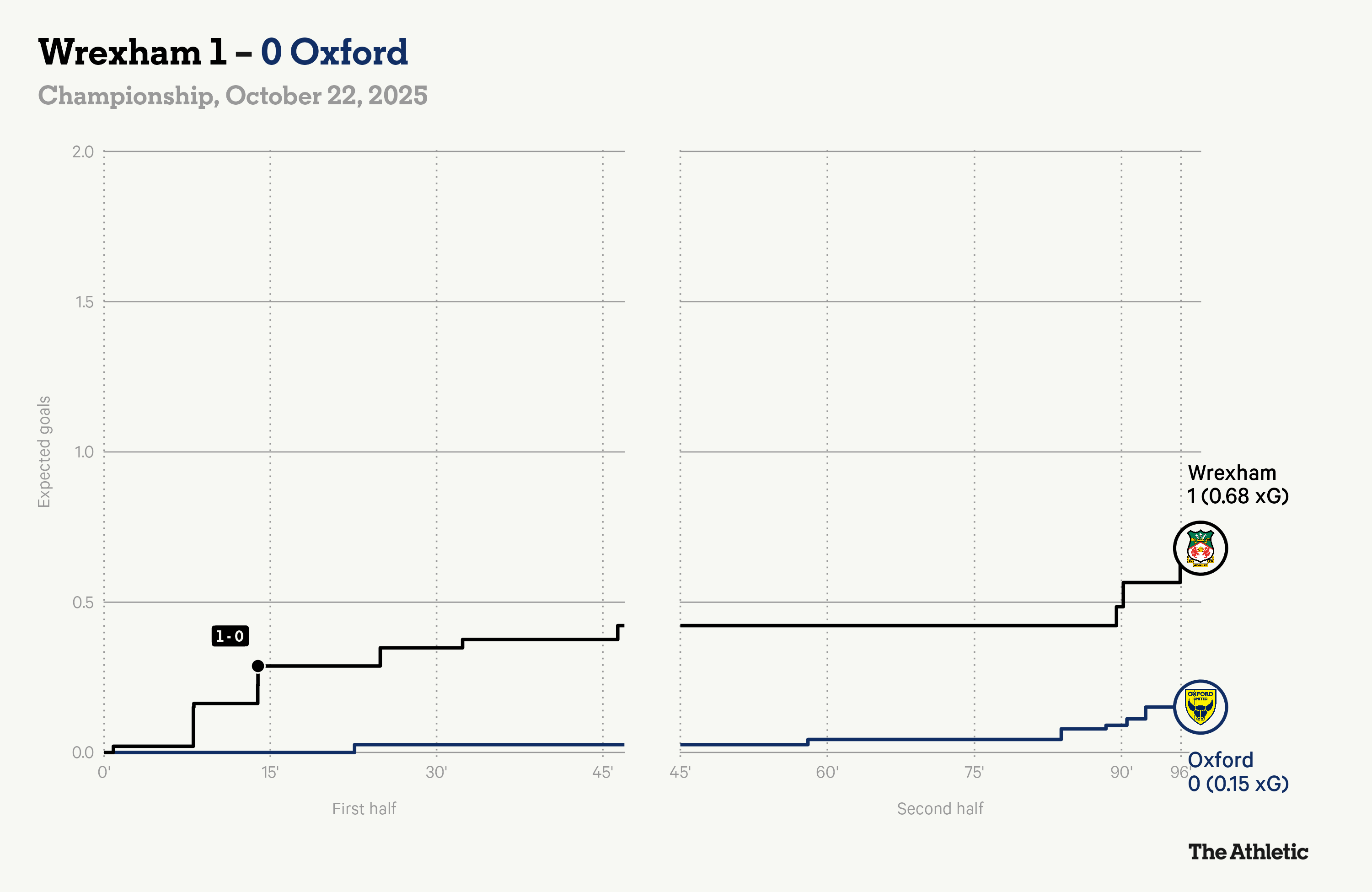The width and height of the screenshot is (1372, 892).
Task: Click the Oxford 0 (0.15 xG) label
Action: point(1237,772)
